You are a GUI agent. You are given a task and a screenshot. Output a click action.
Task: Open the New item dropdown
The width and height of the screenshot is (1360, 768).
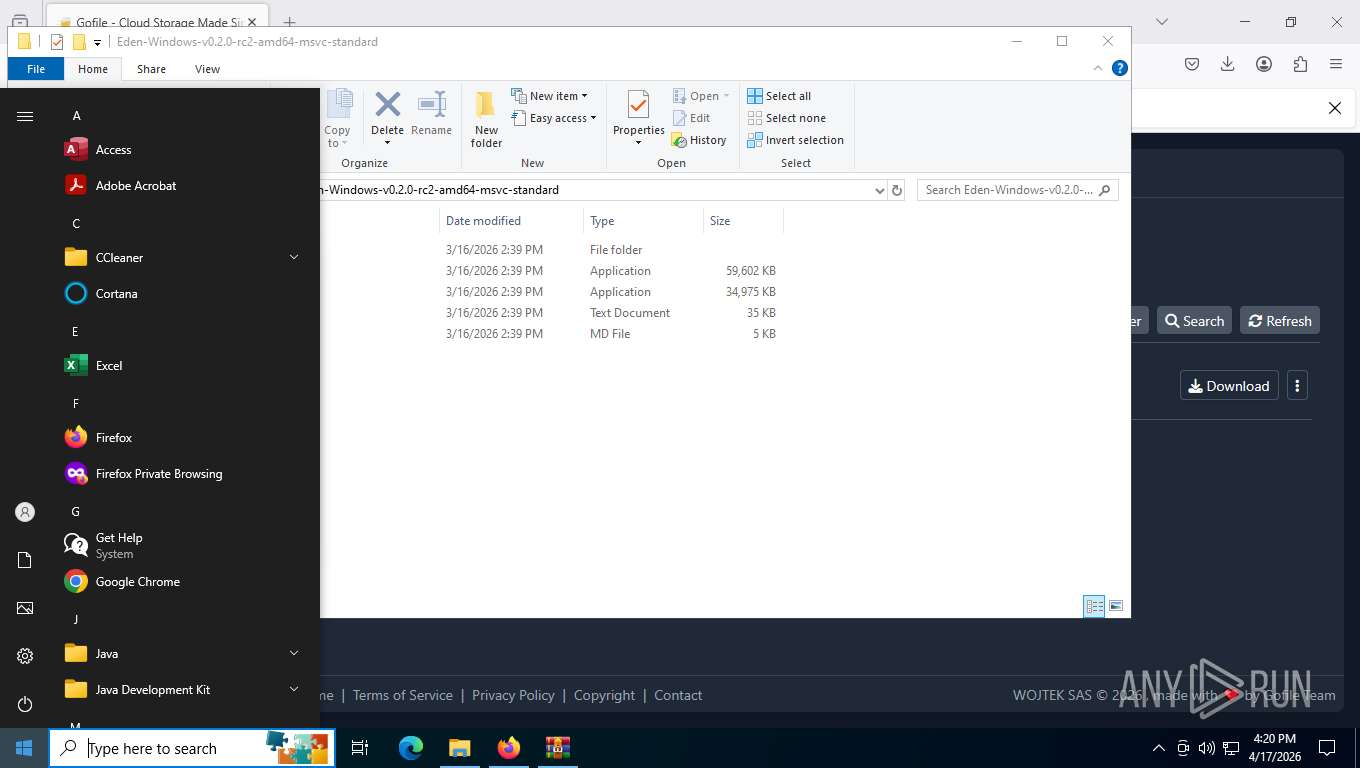pyautogui.click(x=549, y=96)
